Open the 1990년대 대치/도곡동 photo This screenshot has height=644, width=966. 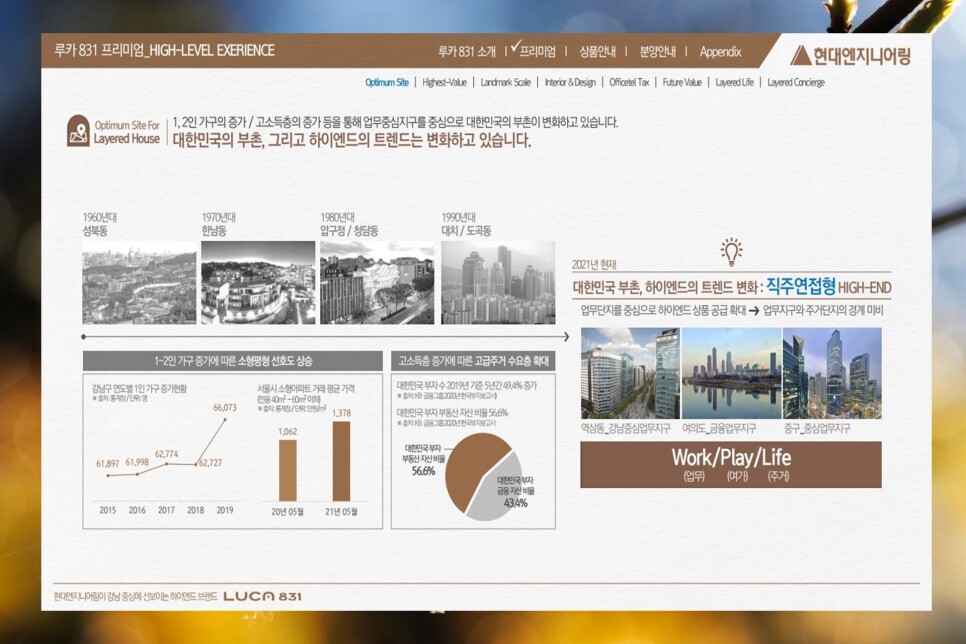pyautogui.click(x=498, y=282)
